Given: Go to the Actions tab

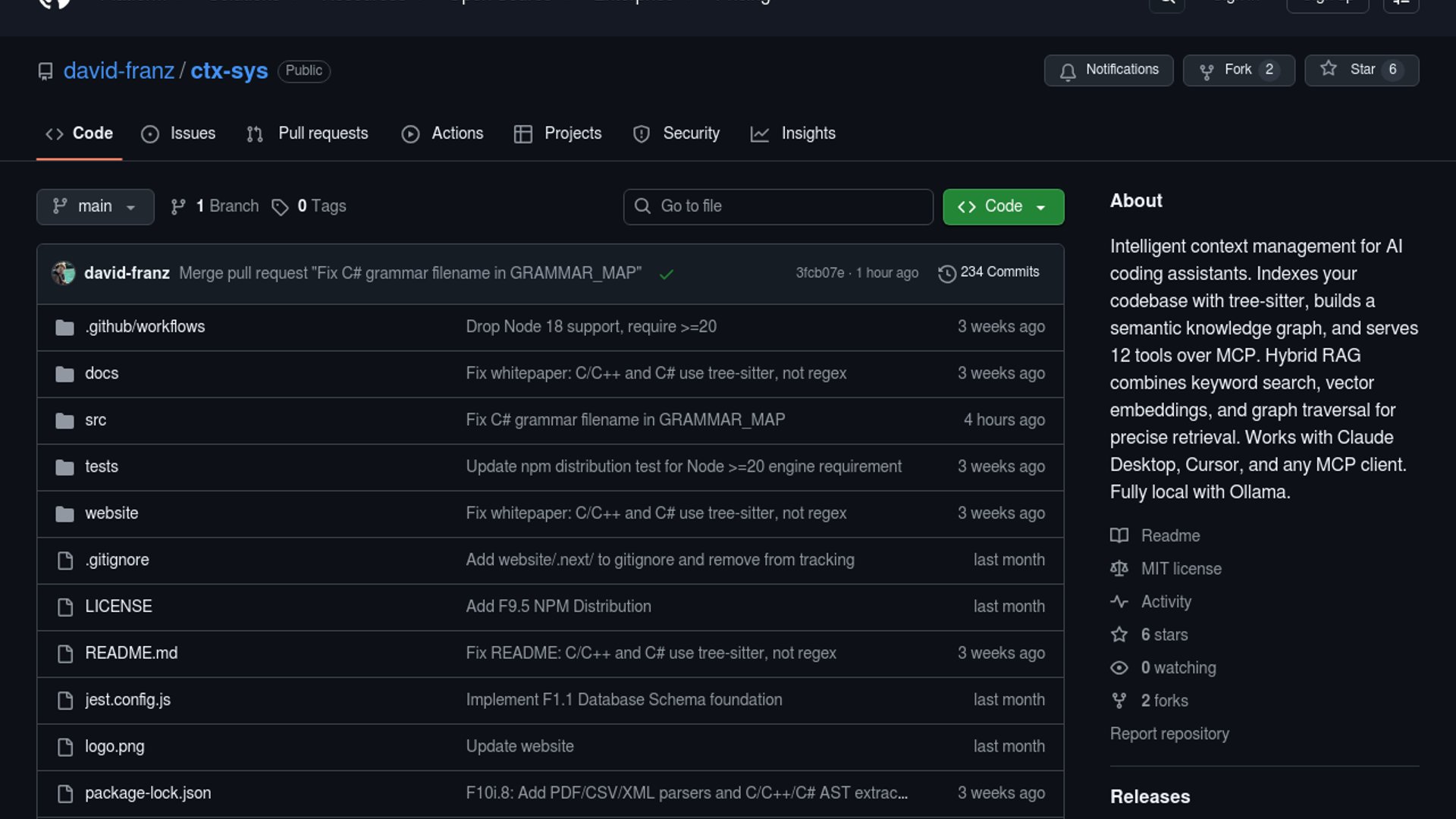Looking at the screenshot, I should pos(442,133).
